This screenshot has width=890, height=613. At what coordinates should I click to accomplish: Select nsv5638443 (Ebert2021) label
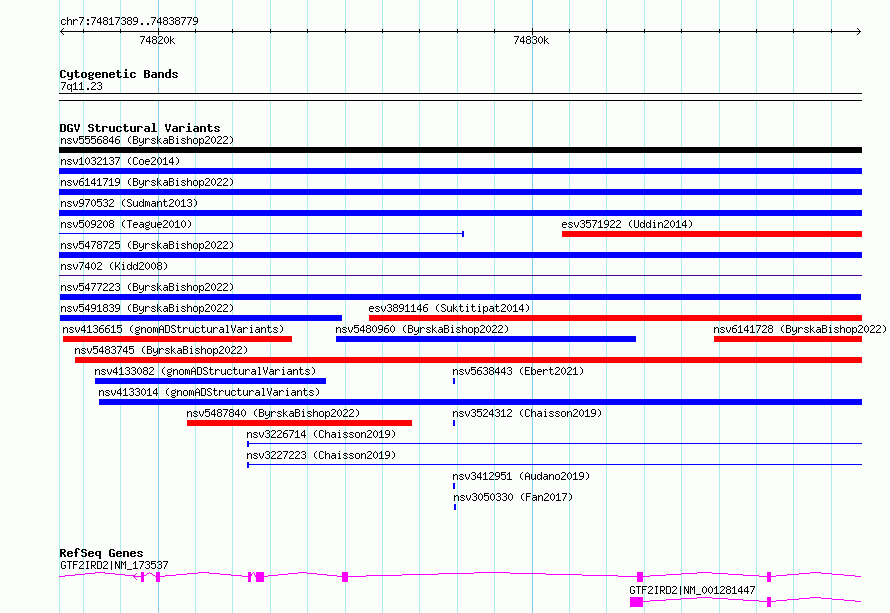click(518, 371)
